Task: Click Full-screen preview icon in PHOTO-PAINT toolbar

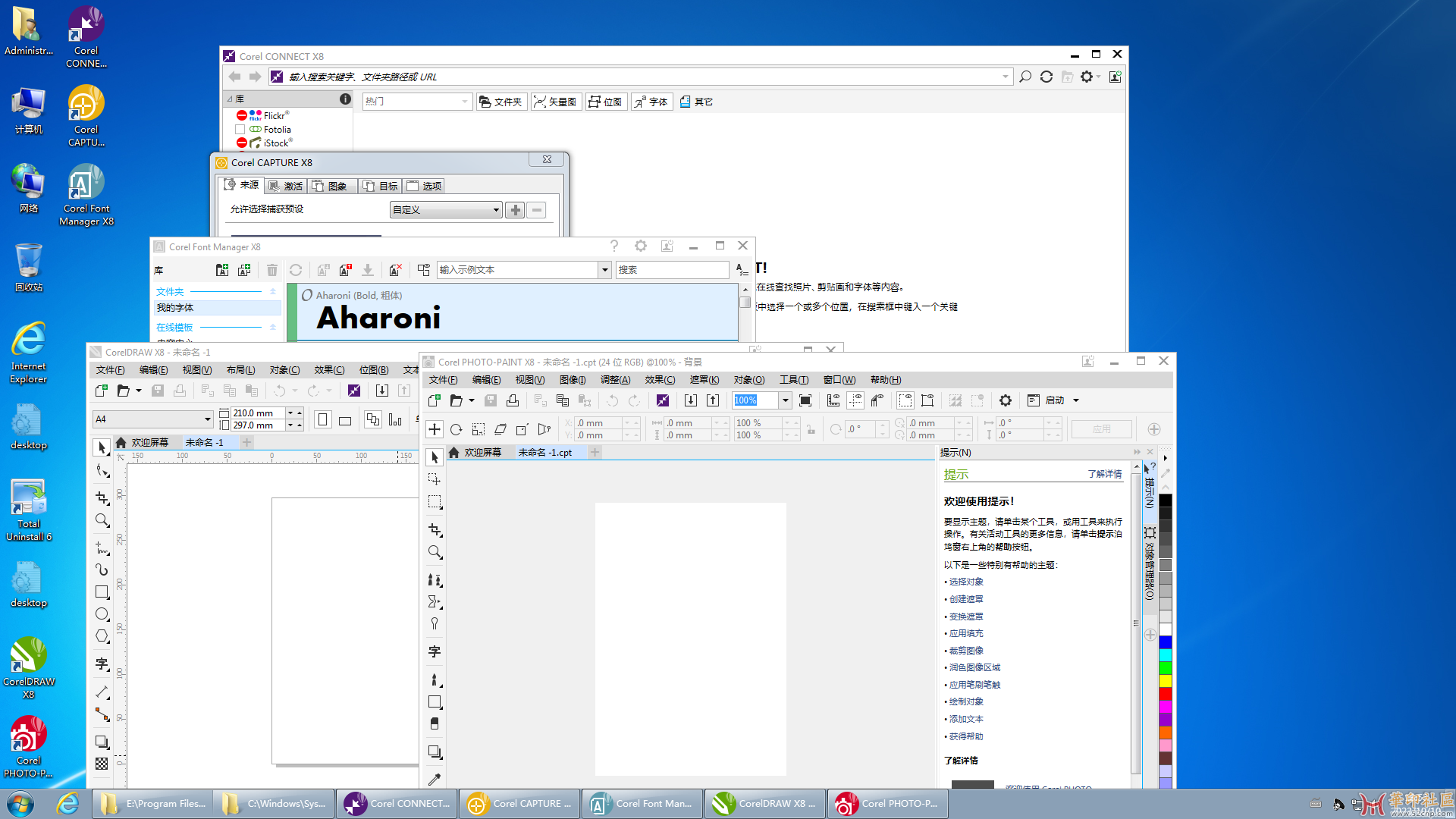Action: tap(805, 400)
